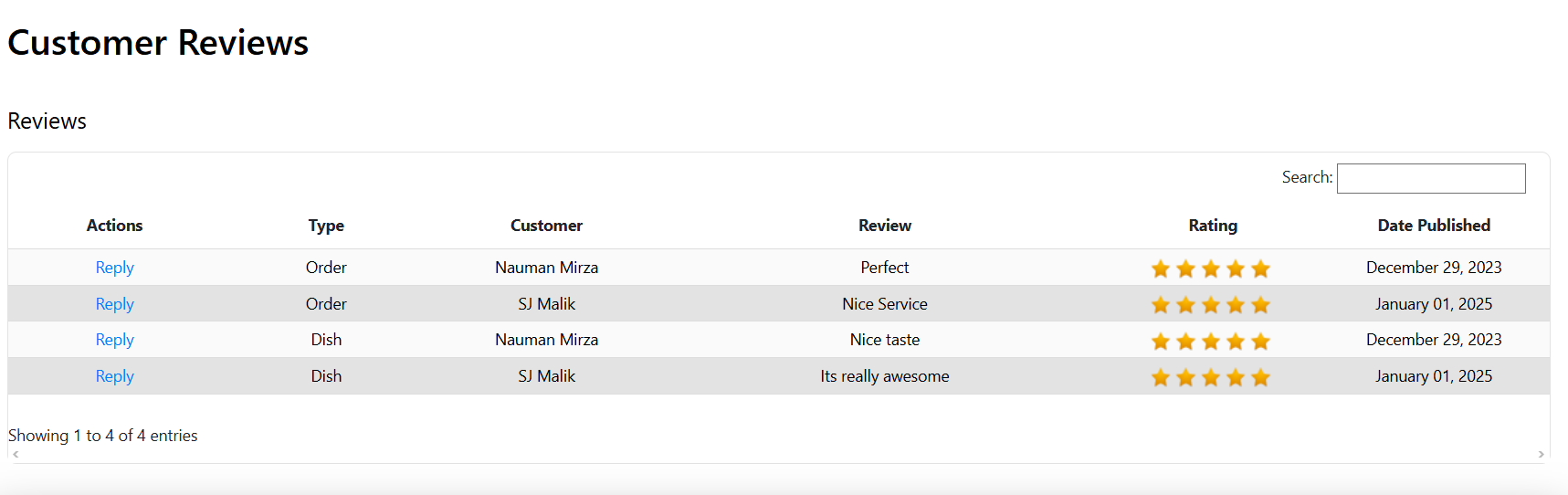Sort table by Type column header
Viewport: 1568px width, 495px height.
coord(326,226)
